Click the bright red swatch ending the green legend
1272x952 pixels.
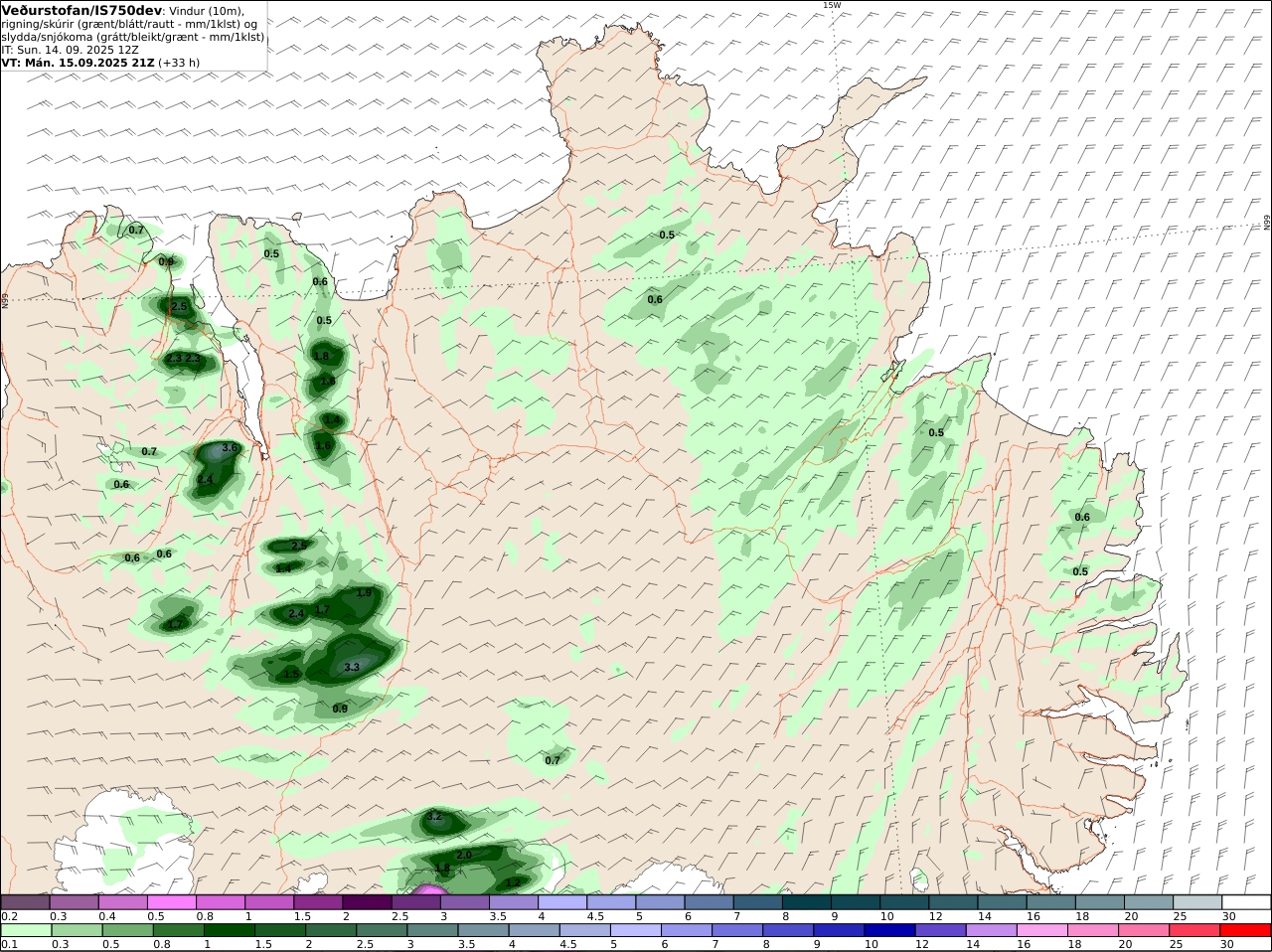click(x=1247, y=930)
